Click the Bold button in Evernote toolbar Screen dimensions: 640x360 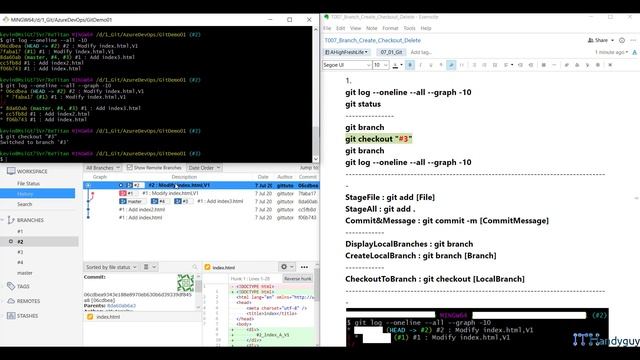pos(410,65)
